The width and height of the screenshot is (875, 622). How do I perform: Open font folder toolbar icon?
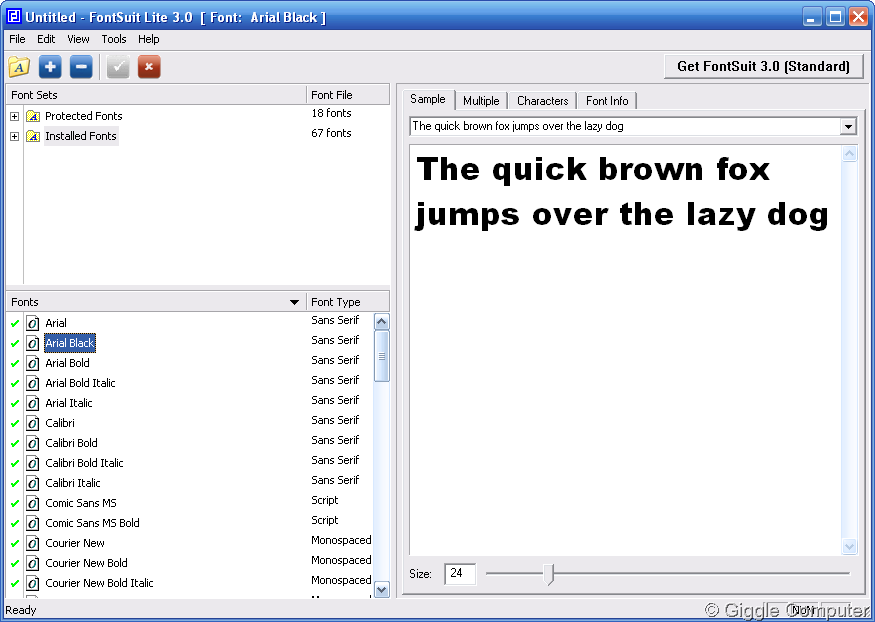pos(19,67)
